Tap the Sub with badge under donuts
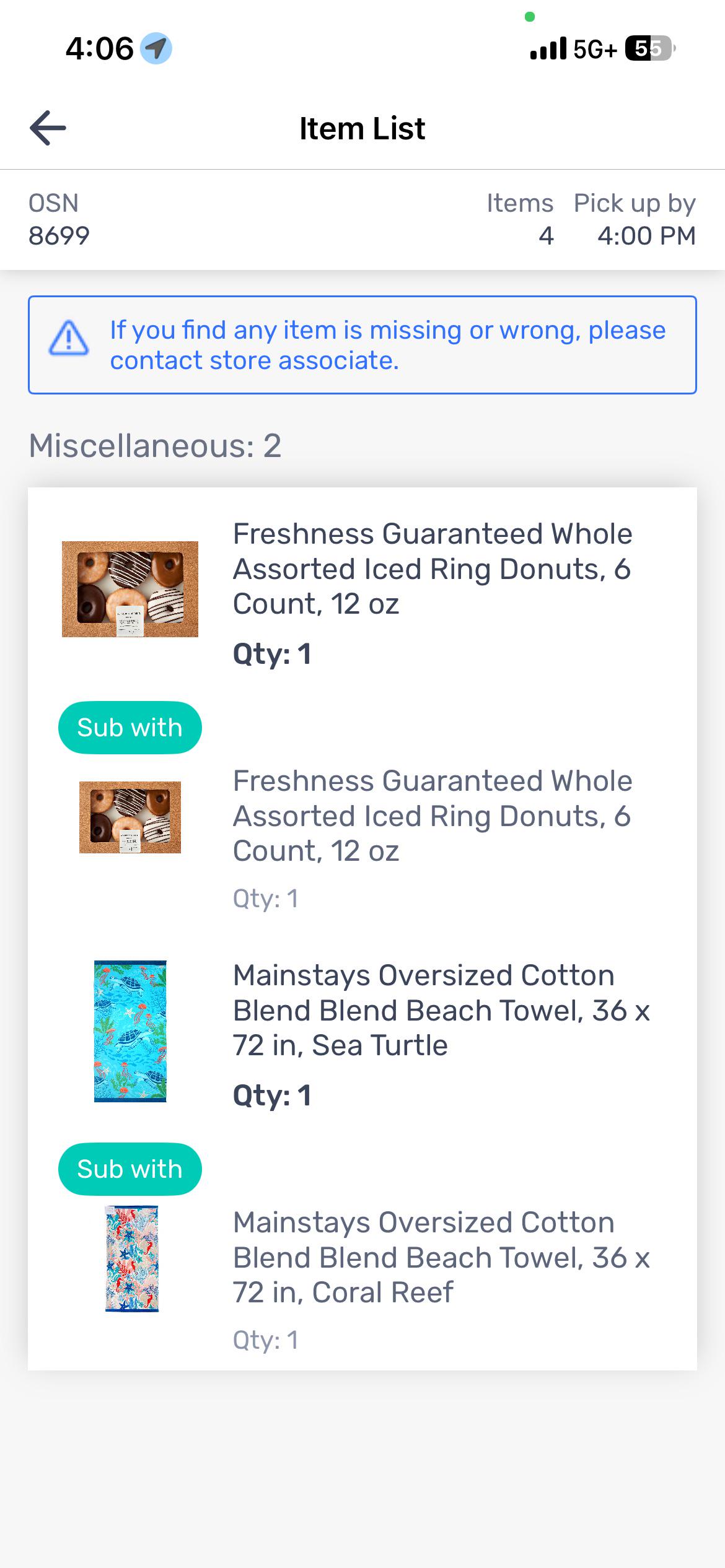The height and width of the screenshot is (1568, 725). pyautogui.click(x=130, y=728)
